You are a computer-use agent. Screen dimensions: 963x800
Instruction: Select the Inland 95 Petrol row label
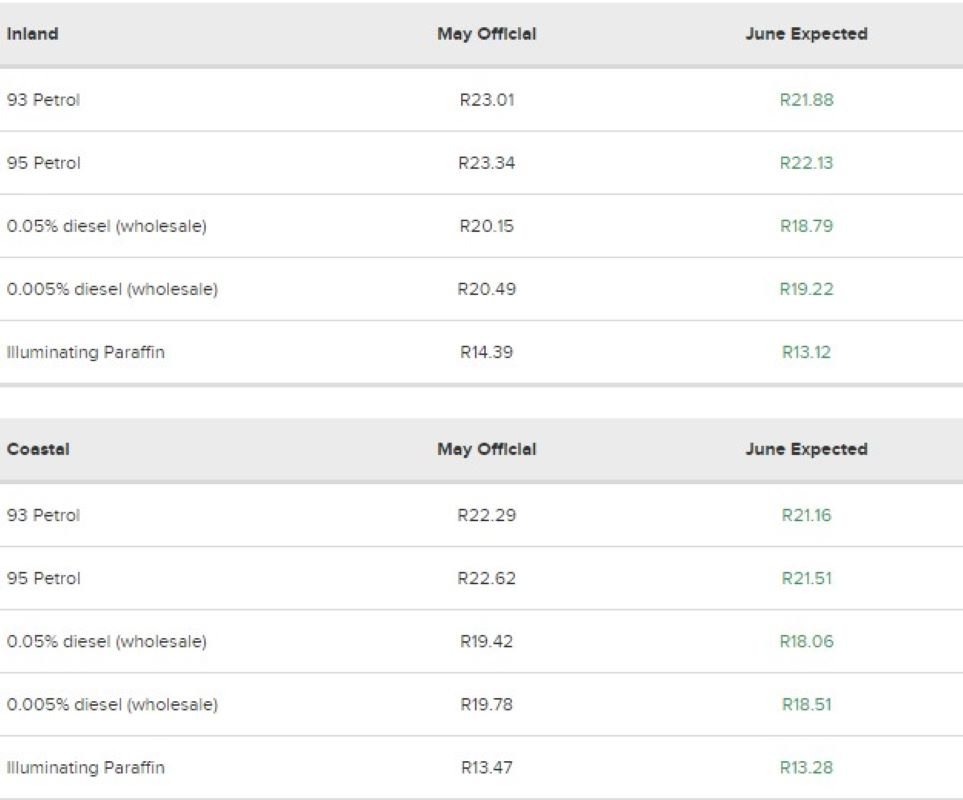(43, 163)
